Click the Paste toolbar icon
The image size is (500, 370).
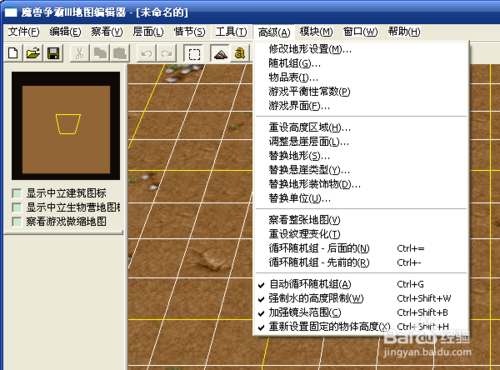(120, 53)
